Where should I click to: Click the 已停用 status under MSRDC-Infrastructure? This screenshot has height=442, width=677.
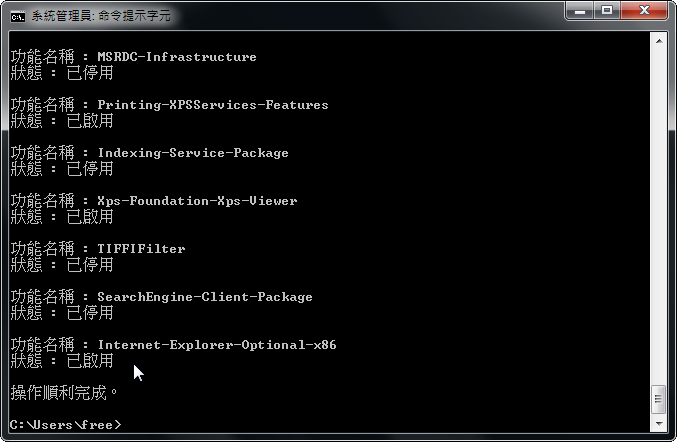(x=90, y=73)
